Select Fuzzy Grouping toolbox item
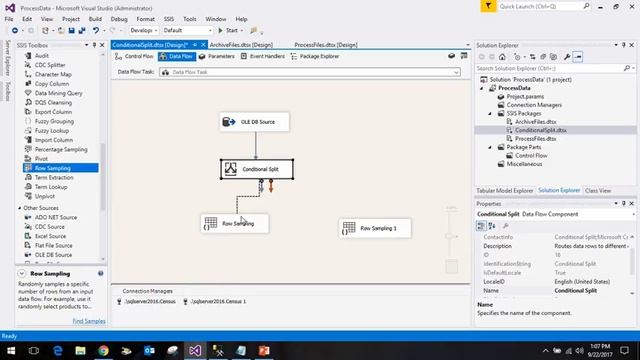 coord(54,121)
